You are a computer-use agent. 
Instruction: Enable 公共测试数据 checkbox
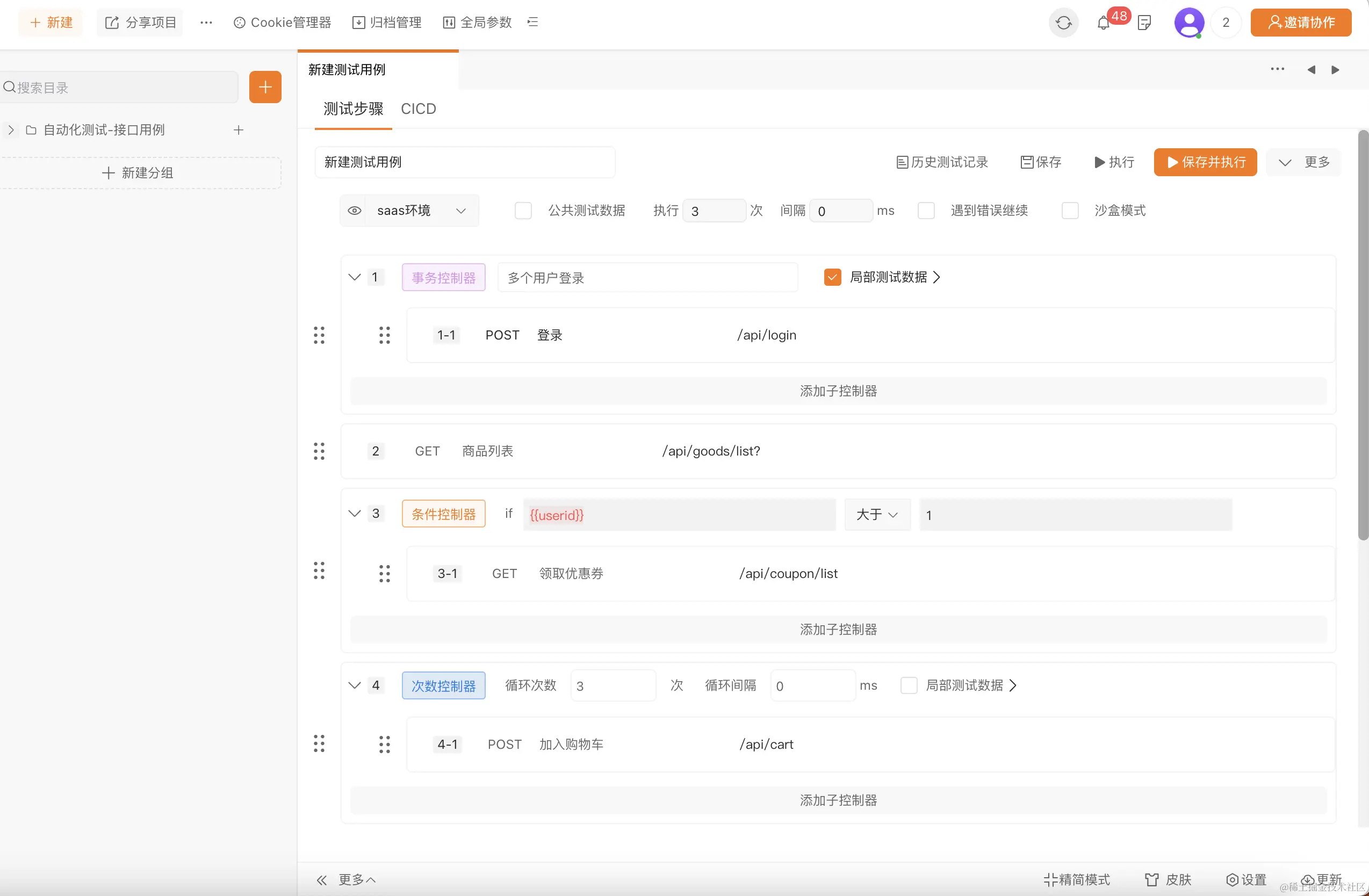[523, 211]
